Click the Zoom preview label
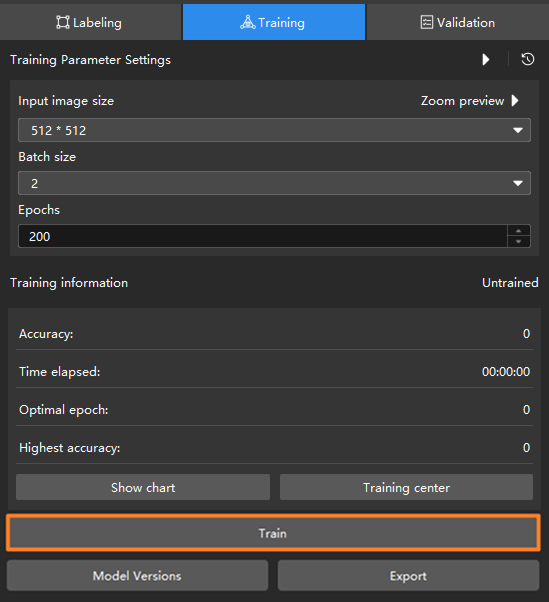 (x=462, y=101)
